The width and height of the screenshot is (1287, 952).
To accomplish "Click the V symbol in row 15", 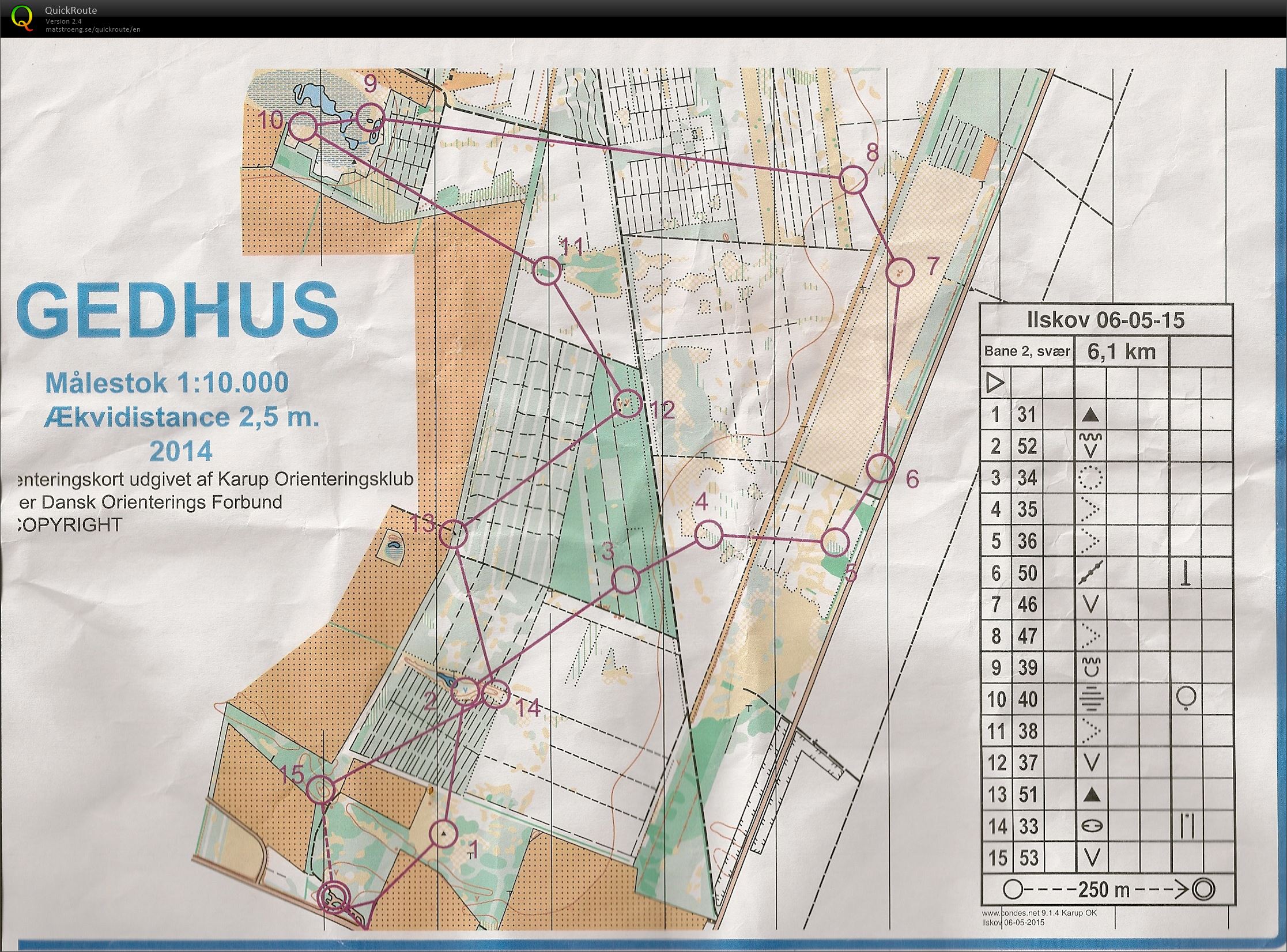I will [1091, 857].
